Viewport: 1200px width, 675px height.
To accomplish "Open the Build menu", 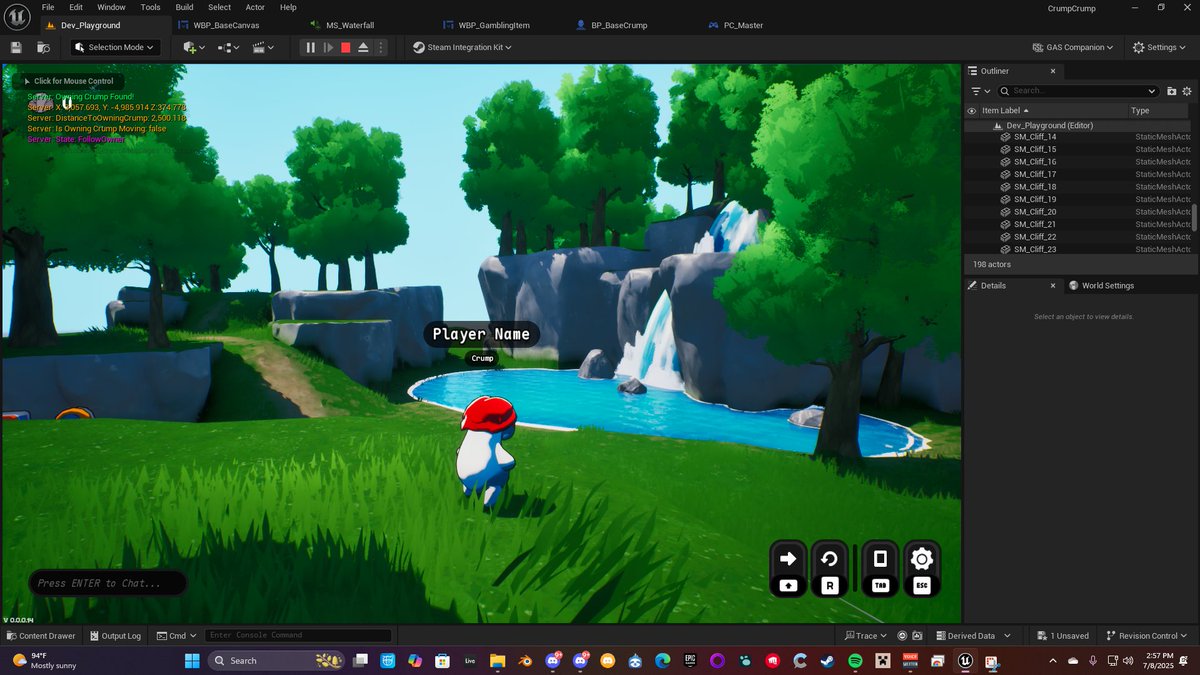I will point(184,7).
